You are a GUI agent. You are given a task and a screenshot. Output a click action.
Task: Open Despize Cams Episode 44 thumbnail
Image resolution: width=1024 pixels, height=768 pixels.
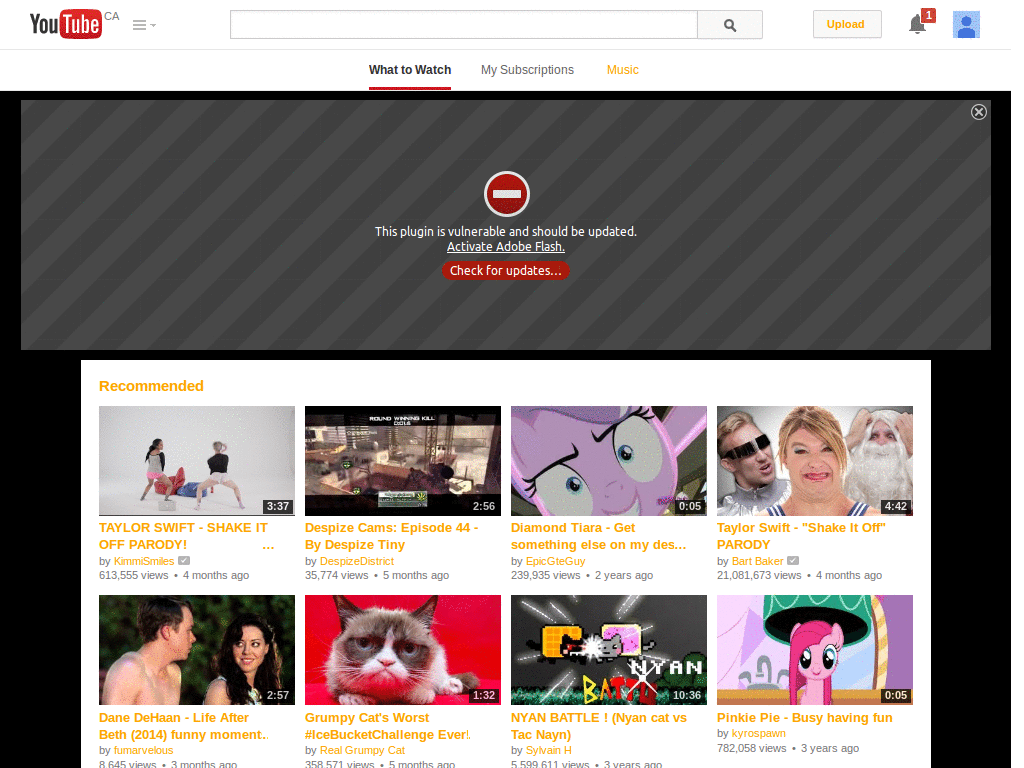point(403,461)
